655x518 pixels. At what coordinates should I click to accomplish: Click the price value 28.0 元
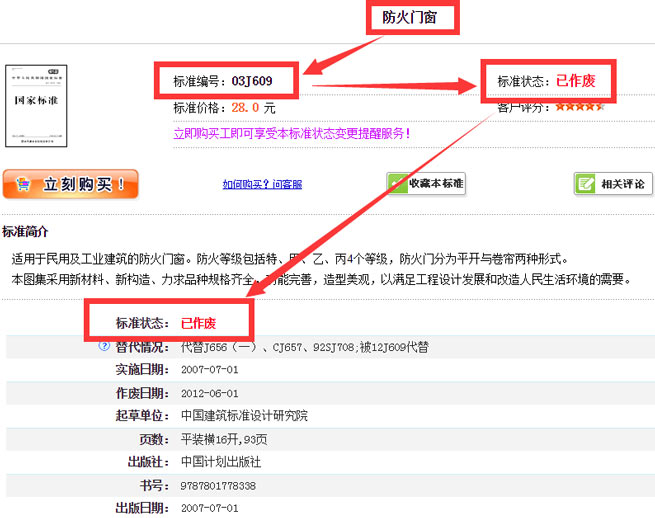[253, 107]
